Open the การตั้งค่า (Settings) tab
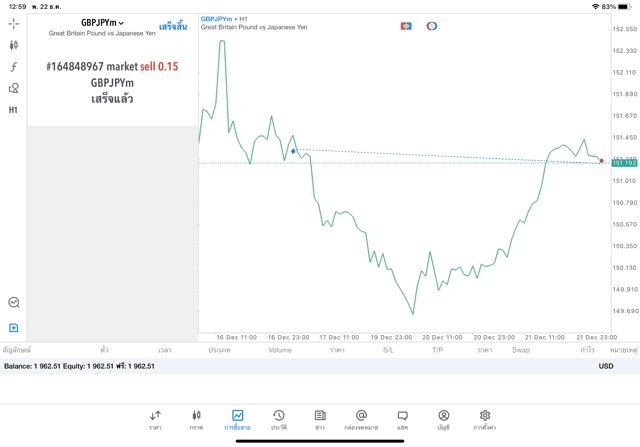The height and width of the screenshot is (447, 640). pyautogui.click(x=485, y=419)
